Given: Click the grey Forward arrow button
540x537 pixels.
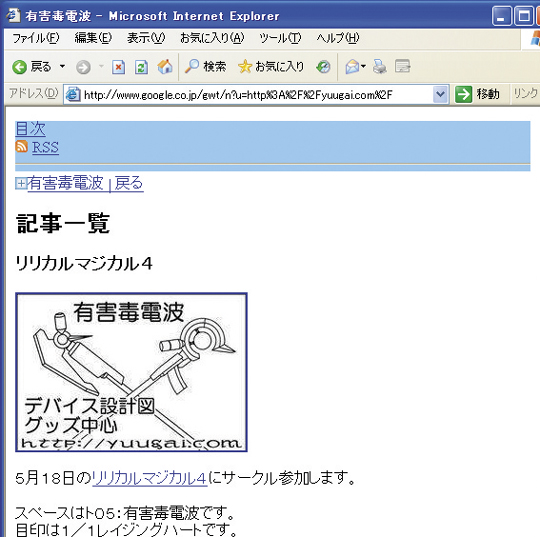Looking at the screenshot, I should (83, 67).
